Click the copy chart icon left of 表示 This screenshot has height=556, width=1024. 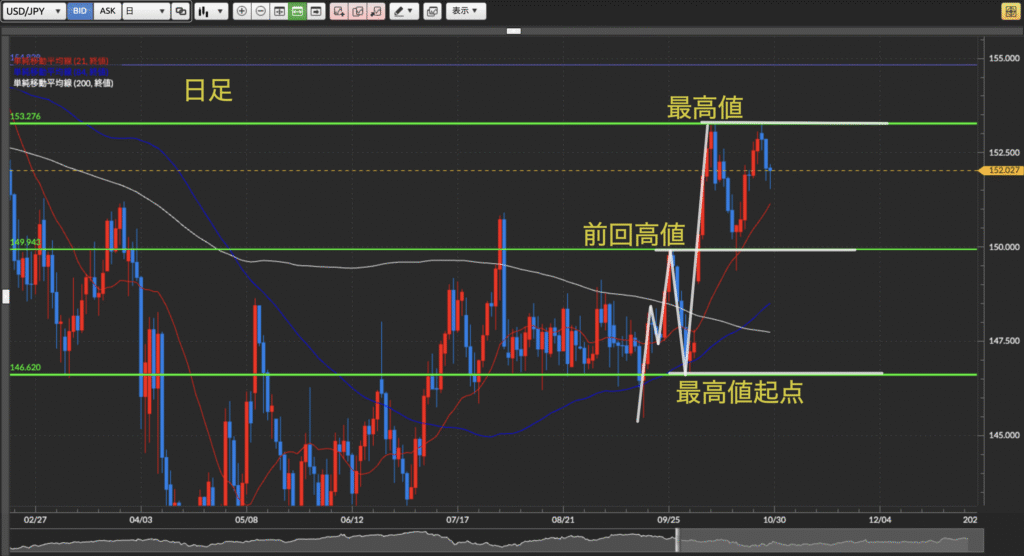pyautogui.click(x=431, y=11)
